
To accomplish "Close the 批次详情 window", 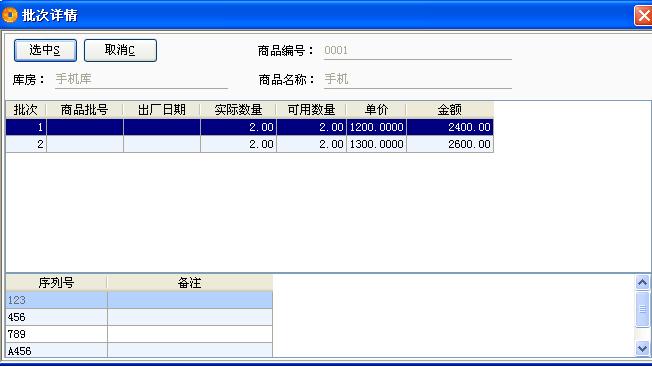I will (643, 16).
